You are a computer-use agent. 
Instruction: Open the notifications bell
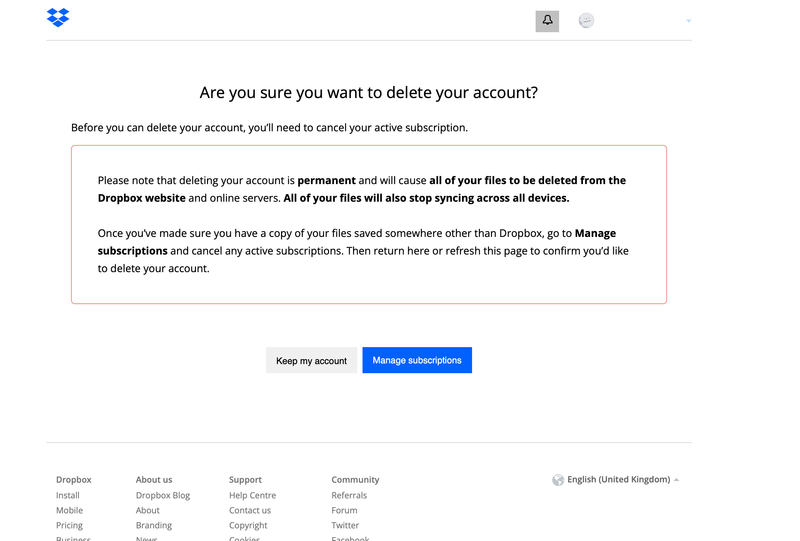click(547, 20)
